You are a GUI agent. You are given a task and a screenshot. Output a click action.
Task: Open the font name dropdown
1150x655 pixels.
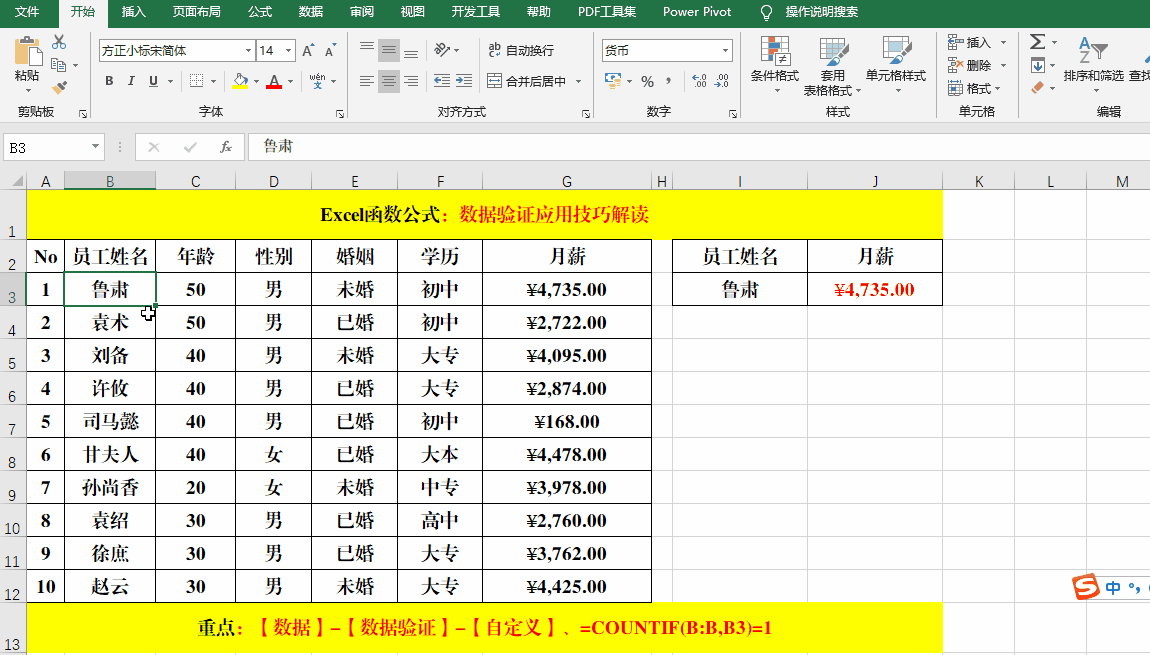coord(248,51)
